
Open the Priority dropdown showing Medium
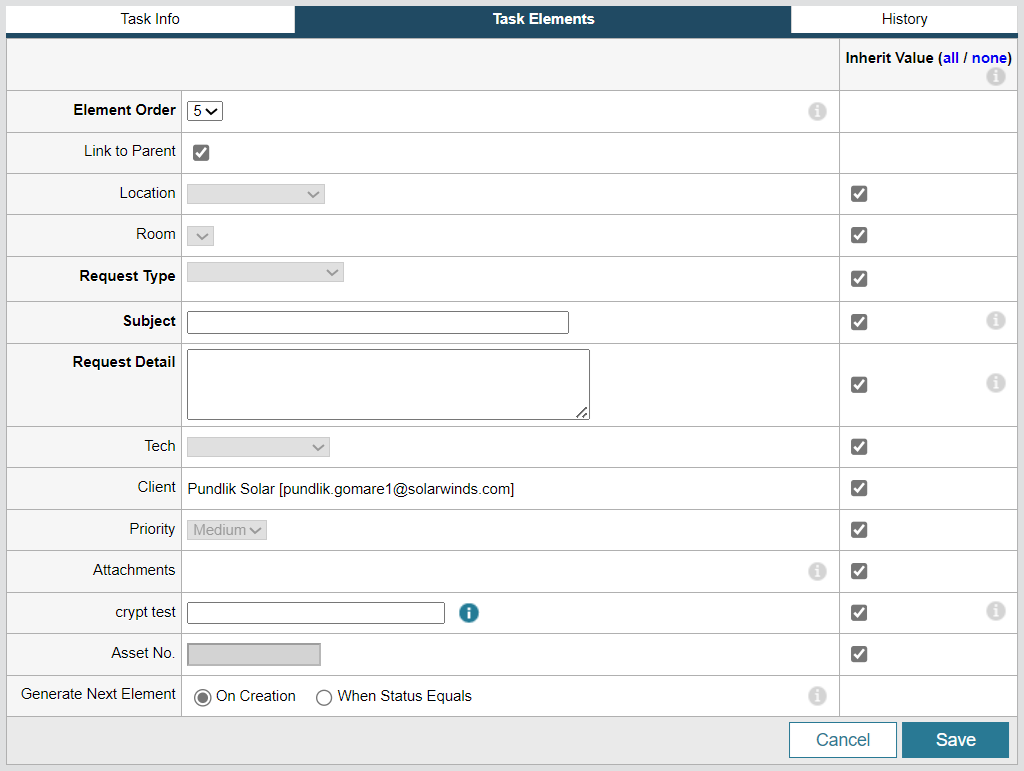tap(227, 530)
